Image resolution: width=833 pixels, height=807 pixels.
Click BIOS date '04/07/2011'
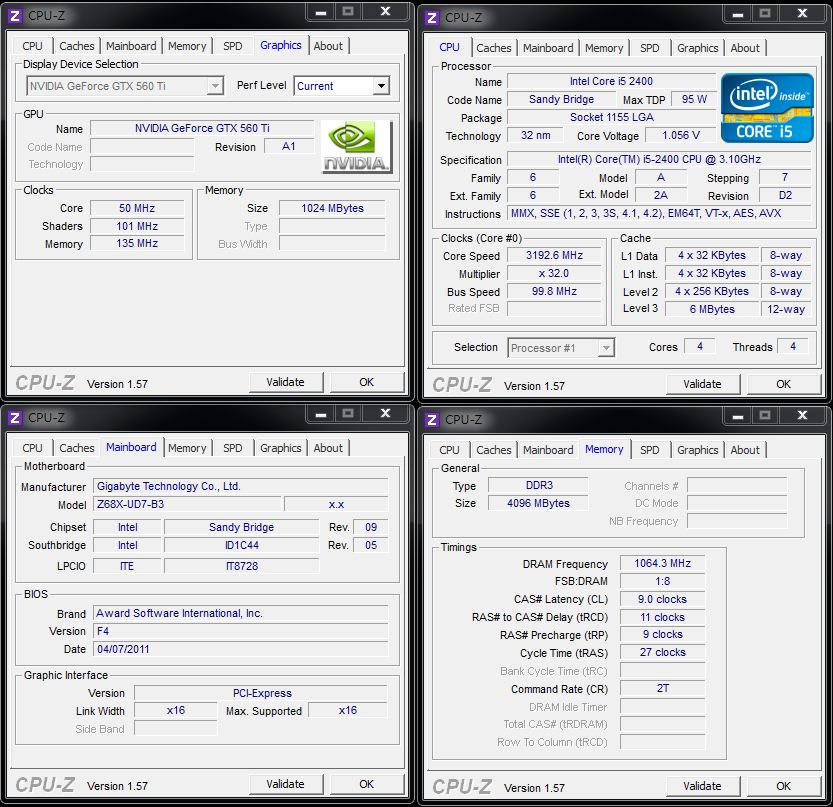point(241,649)
